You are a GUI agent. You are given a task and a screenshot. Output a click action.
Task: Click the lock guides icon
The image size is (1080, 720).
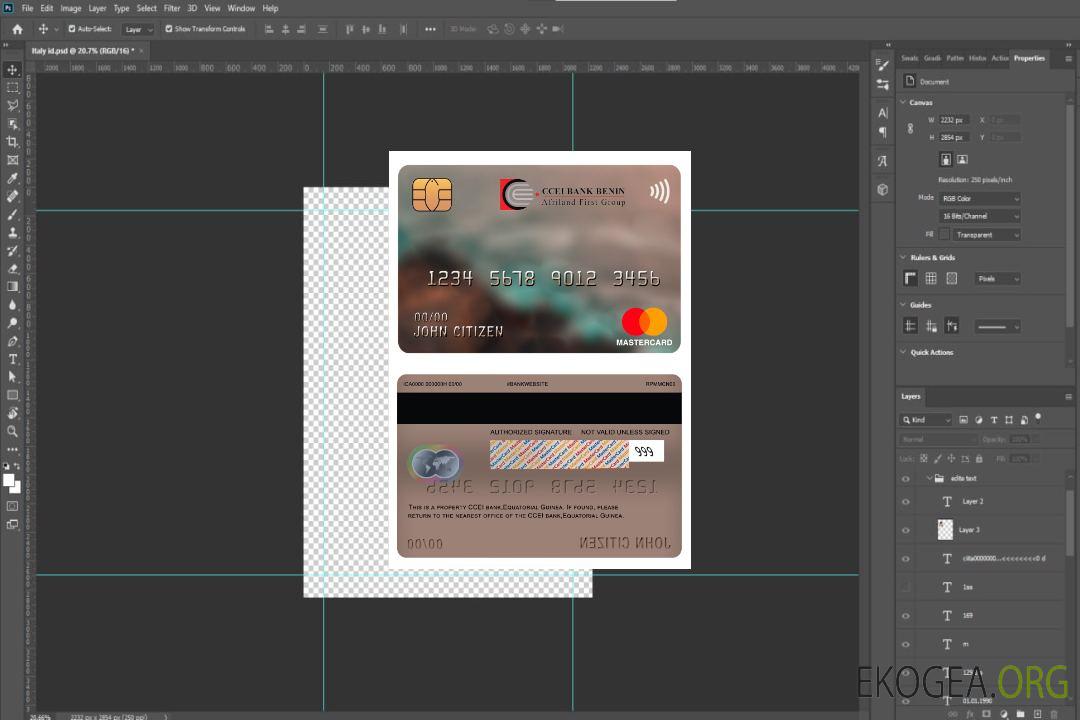(931, 326)
